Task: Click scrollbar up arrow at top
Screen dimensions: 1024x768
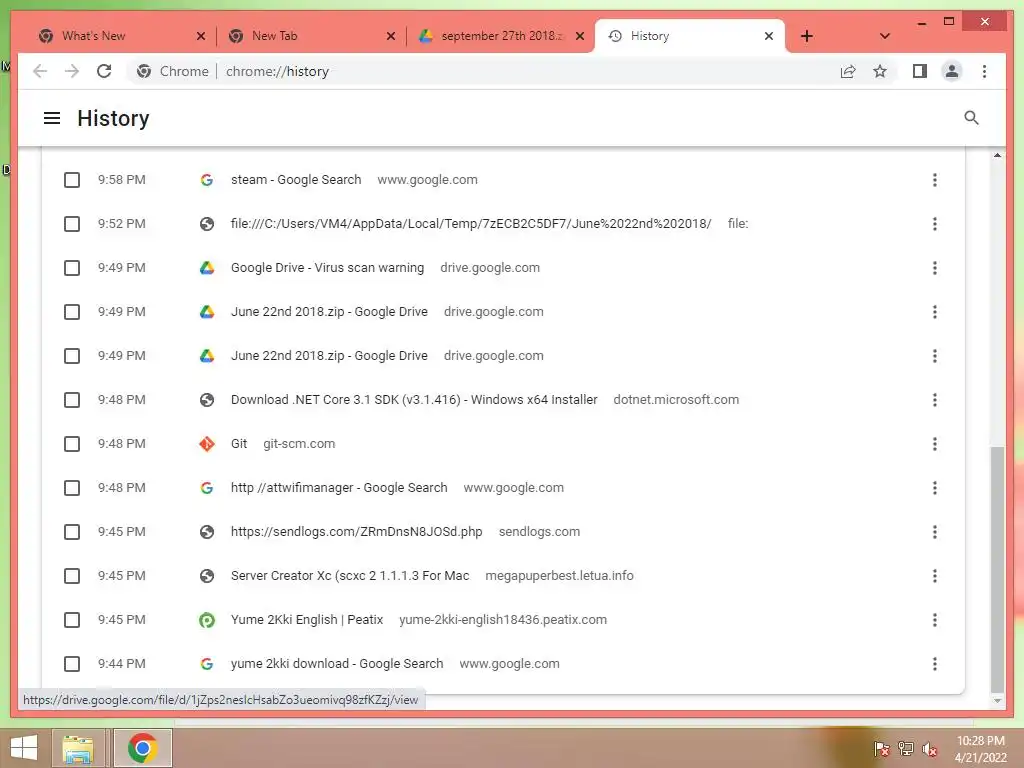Action: pyautogui.click(x=997, y=155)
